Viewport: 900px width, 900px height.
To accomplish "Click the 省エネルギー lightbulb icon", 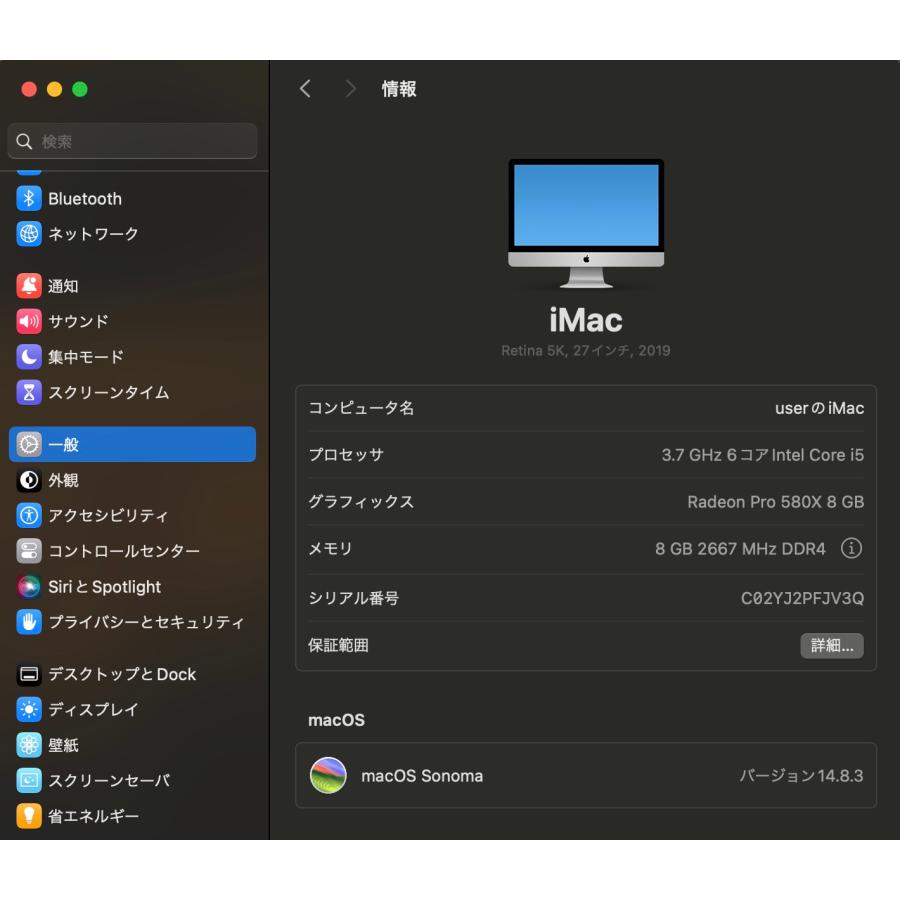I will [x=29, y=816].
